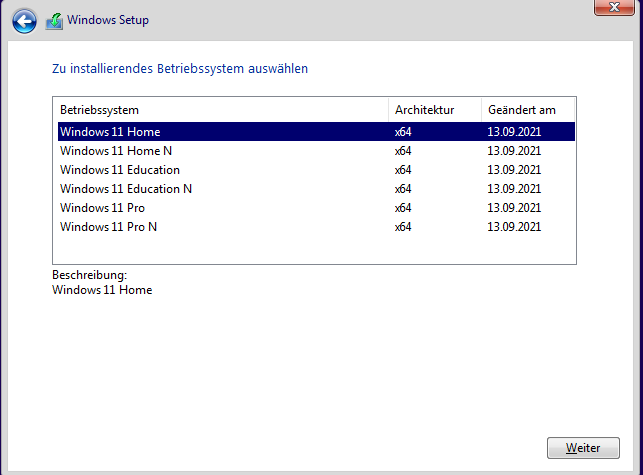Click the x64 cell of Windows 11 Home N
This screenshot has width=643, height=475.
click(403, 151)
